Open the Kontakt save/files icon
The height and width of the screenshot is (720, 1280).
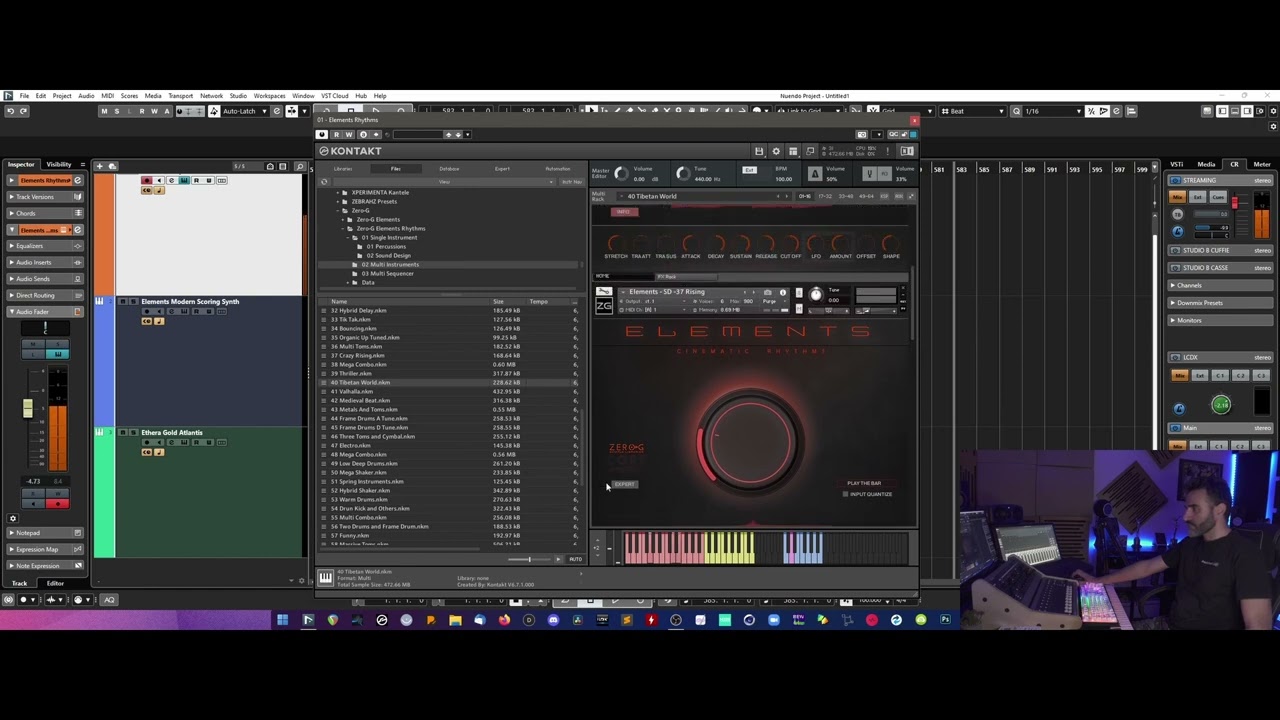click(759, 151)
